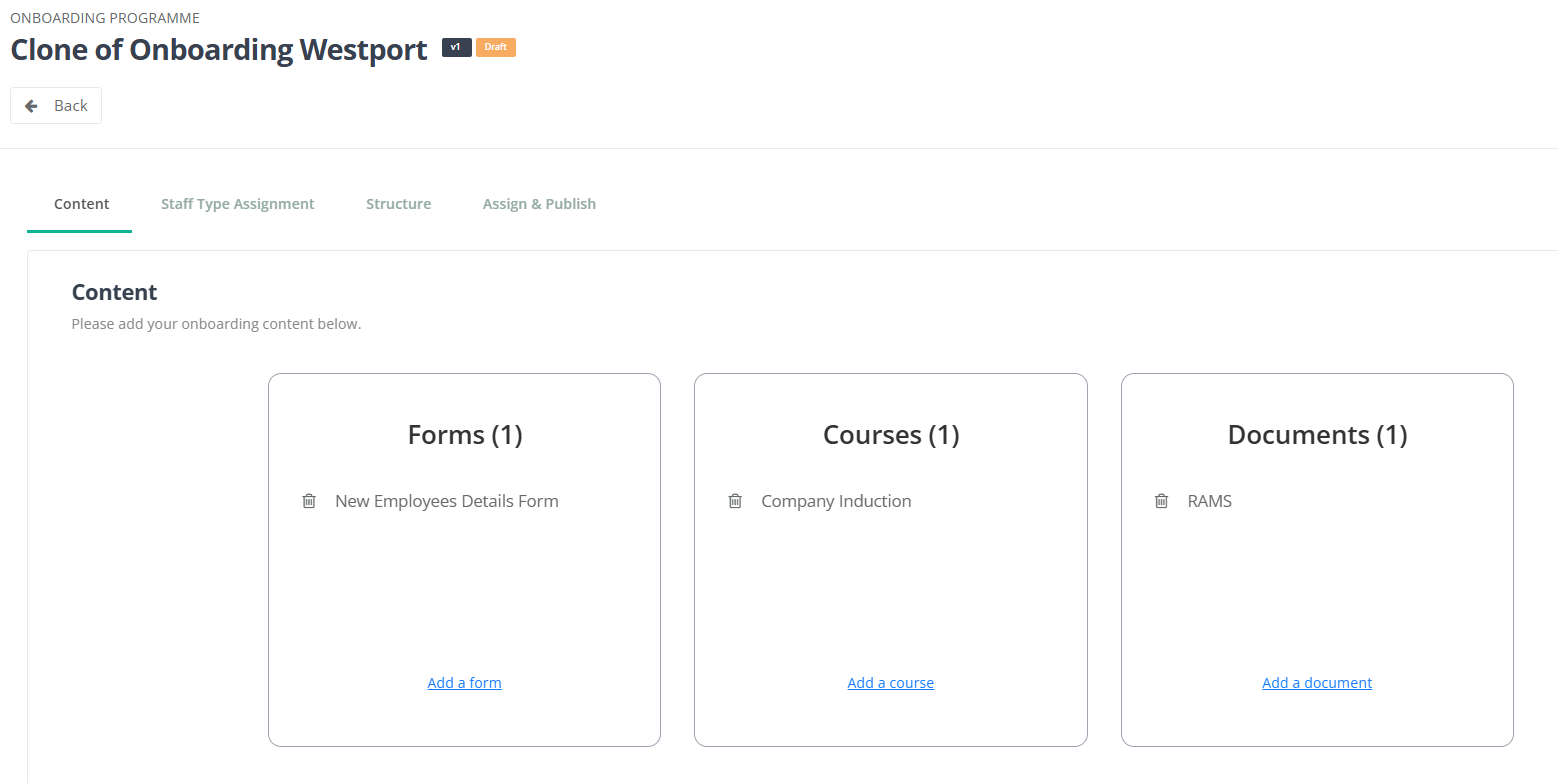The height and width of the screenshot is (783, 1558).
Task: Select the New Employees Details Form item
Action: tap(446, 500)
